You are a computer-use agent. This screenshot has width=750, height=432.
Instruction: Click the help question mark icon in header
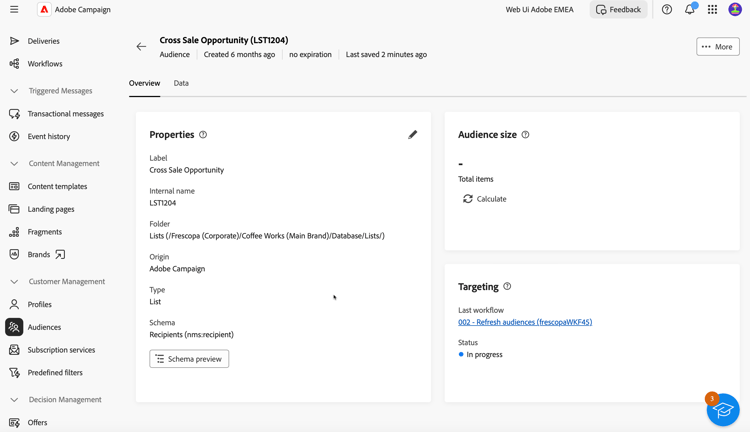(x=667, y=10)
